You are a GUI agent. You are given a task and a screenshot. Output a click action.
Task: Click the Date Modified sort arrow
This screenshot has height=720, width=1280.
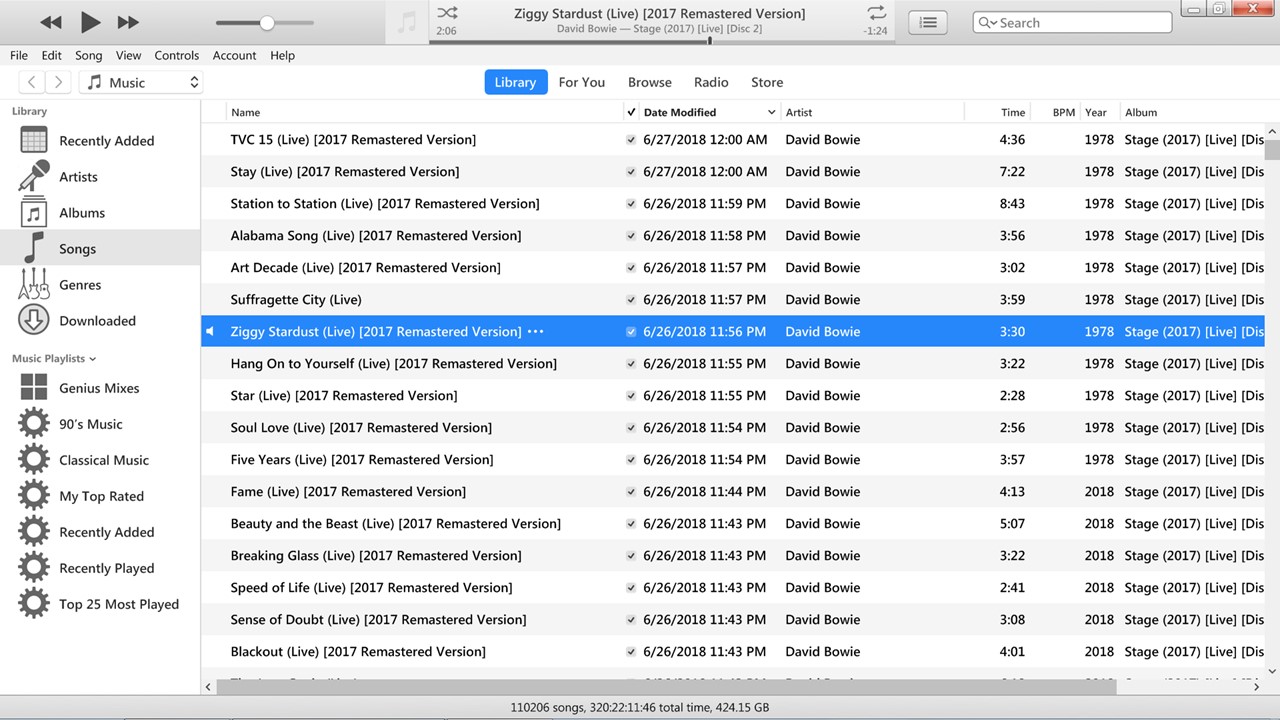(771, 112)
